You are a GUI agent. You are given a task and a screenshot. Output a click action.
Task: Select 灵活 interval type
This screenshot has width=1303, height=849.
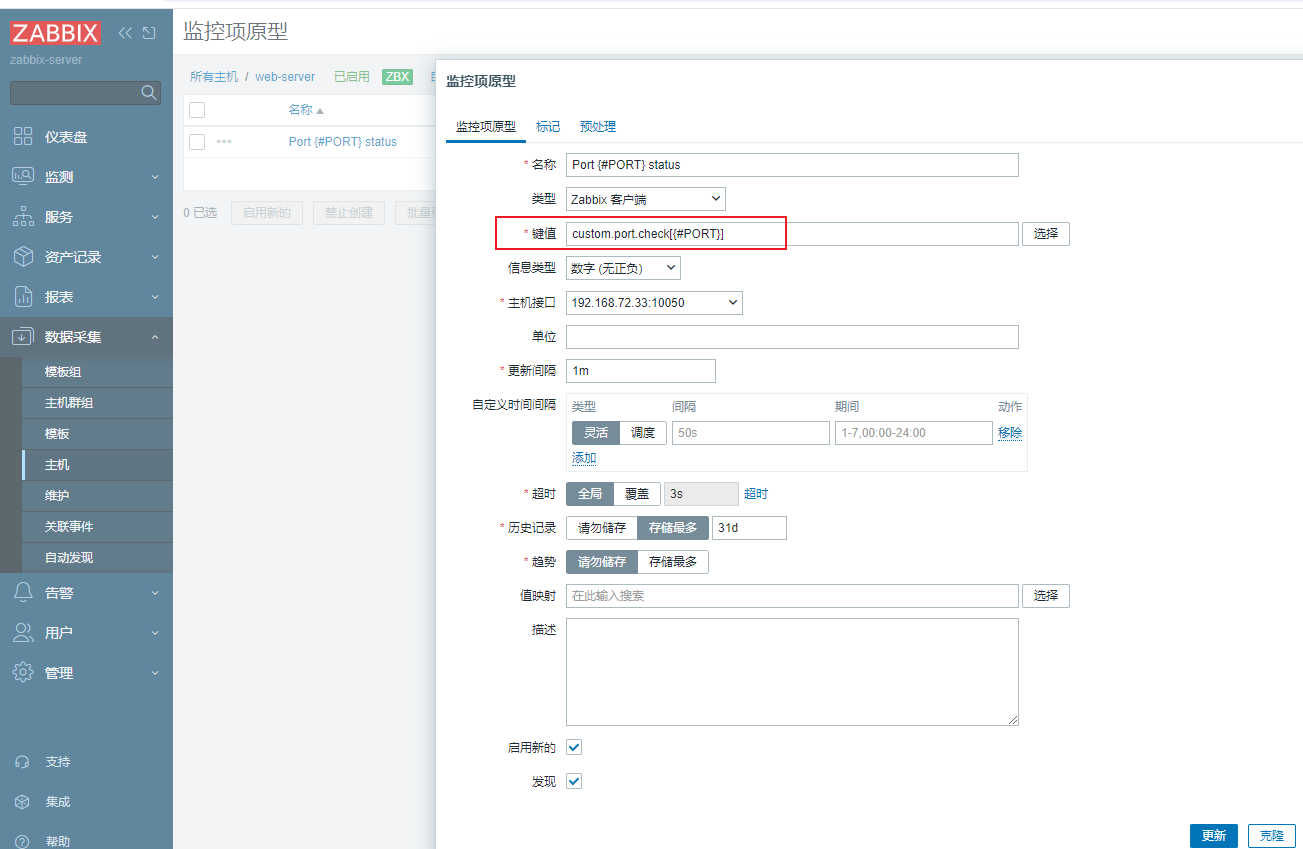point(596,433)
